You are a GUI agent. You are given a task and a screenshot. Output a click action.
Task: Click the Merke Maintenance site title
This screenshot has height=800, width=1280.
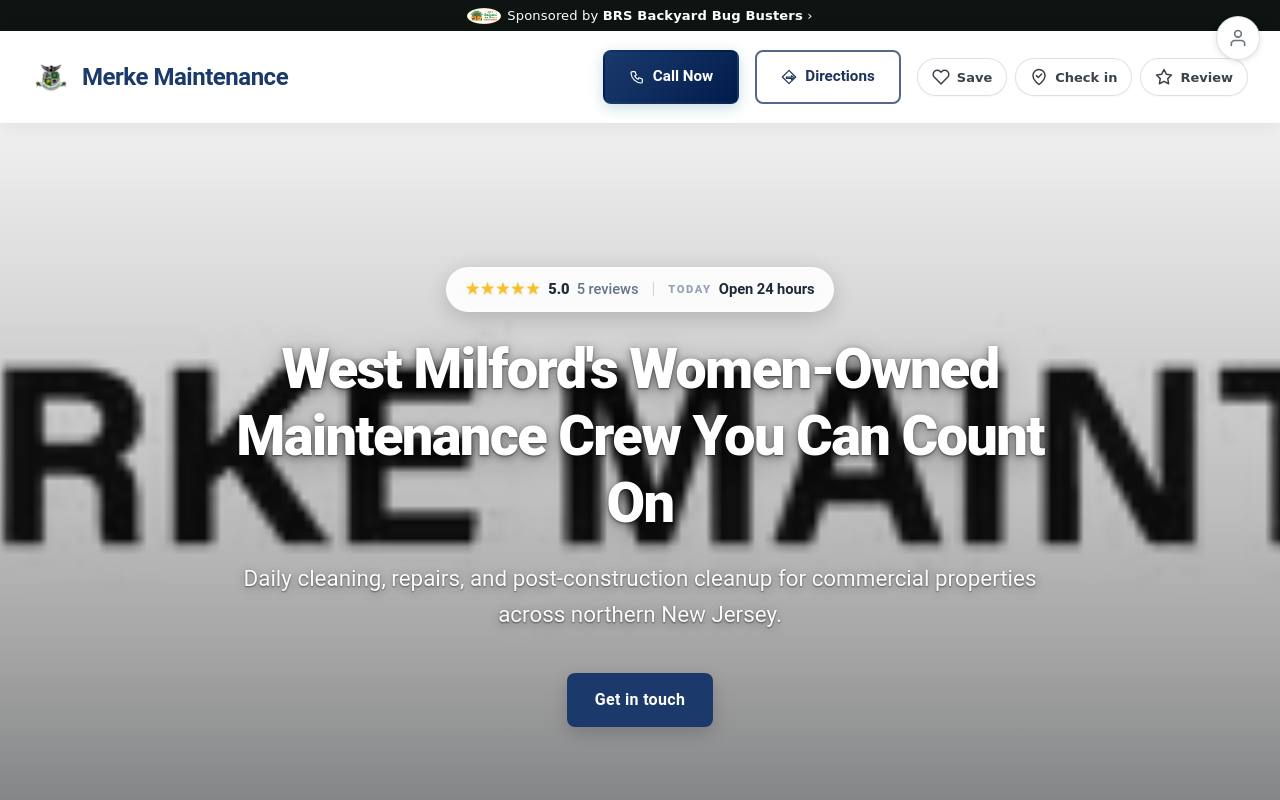click(185, 77)
